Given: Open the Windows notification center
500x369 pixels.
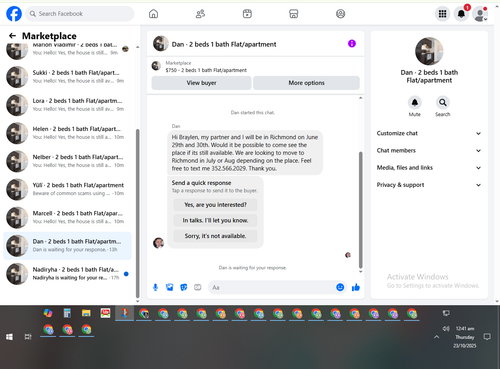Looking at the screenshot, I should (487, 337).
